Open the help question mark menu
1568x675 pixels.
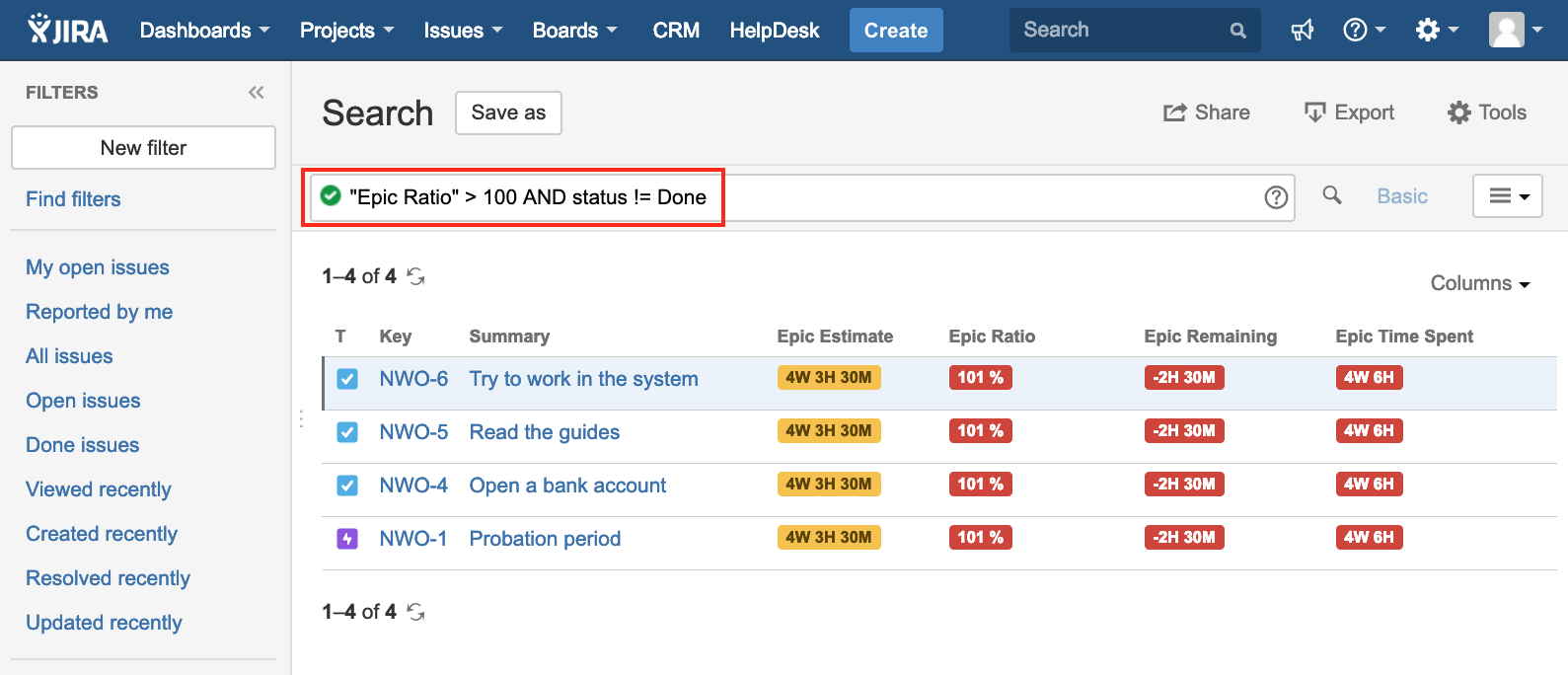(x=1365, y=31)
